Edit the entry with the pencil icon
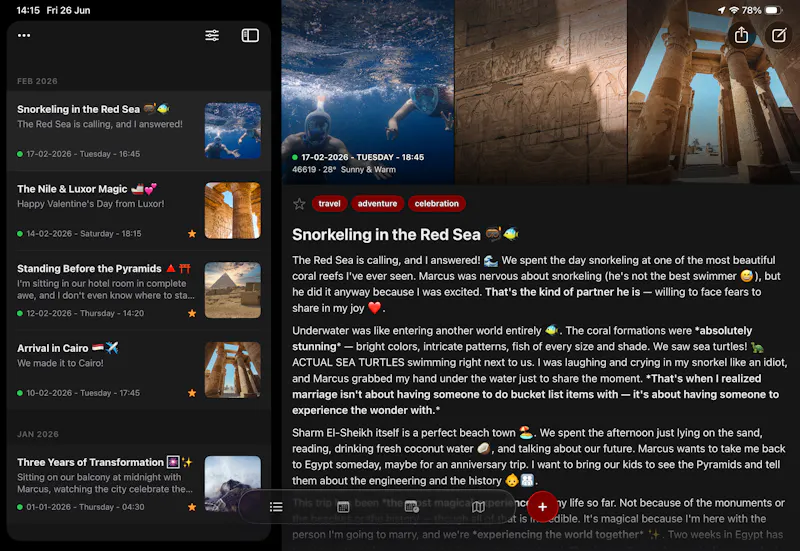800x551 pixels. (779, 35)
